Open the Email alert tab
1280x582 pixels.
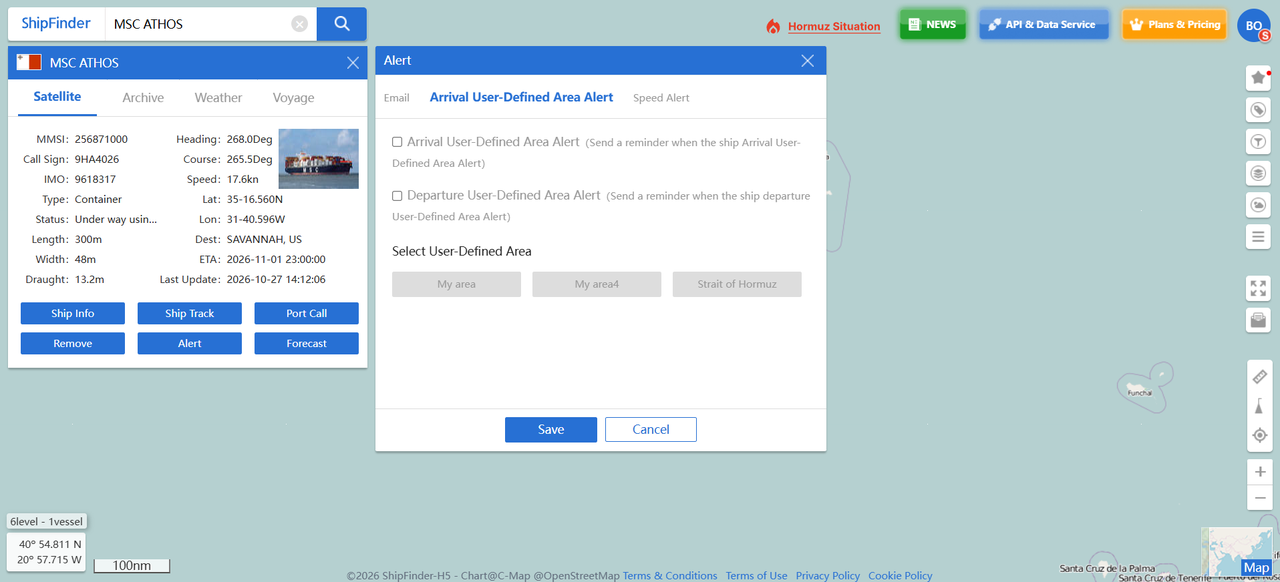397,98
